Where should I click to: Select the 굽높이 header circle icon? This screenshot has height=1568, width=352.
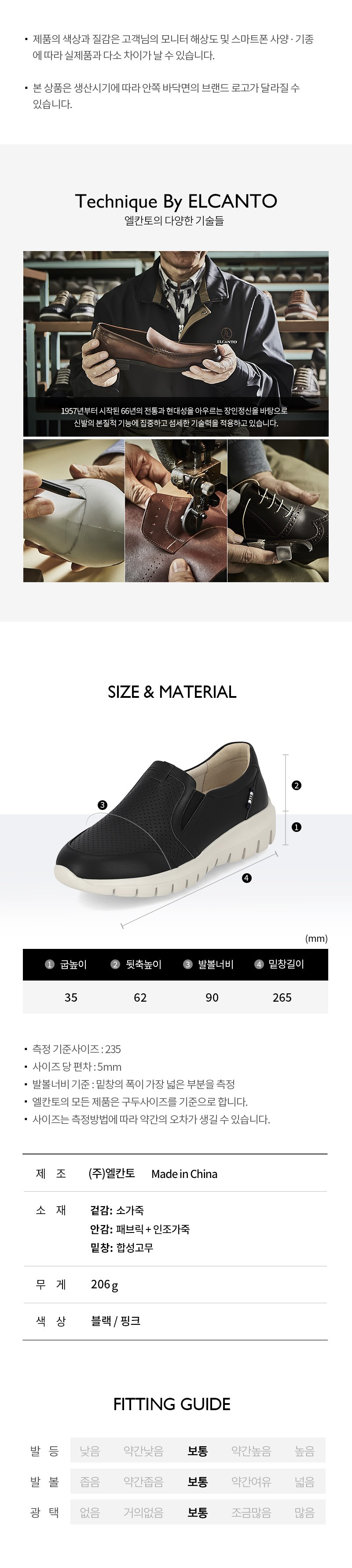pyautogui.click(x=50, y=964)
